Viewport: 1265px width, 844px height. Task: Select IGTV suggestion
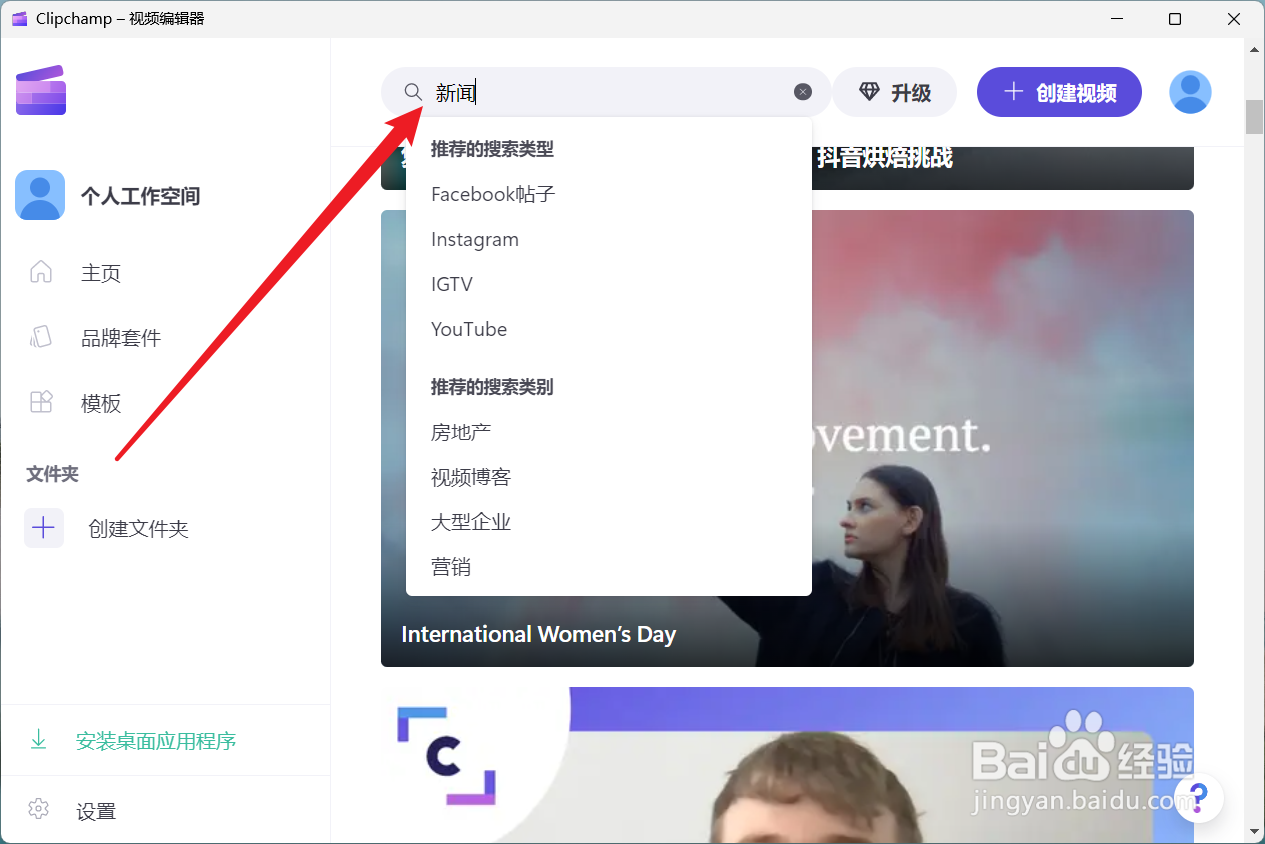(x=452, y=284)
